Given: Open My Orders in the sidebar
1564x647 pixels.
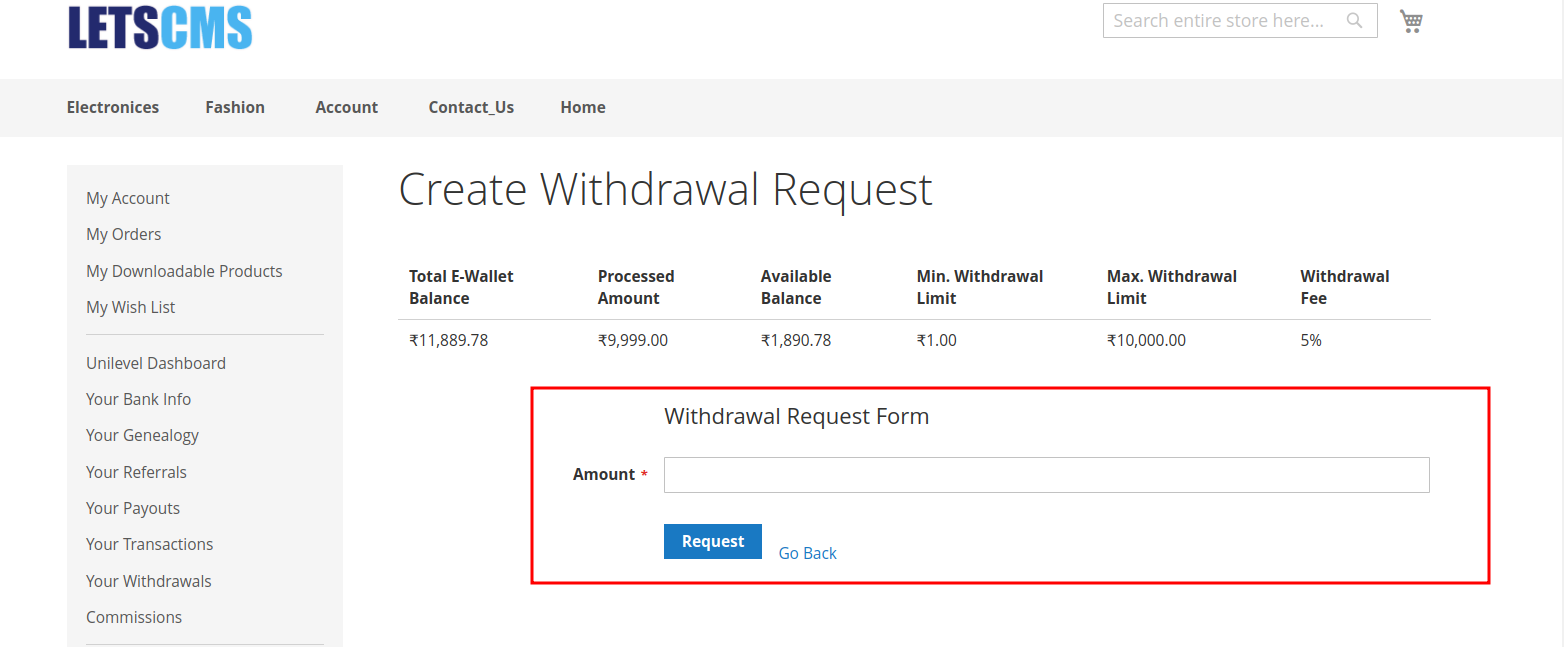Looking at the screenshot, I should click(x=124, y=234).
